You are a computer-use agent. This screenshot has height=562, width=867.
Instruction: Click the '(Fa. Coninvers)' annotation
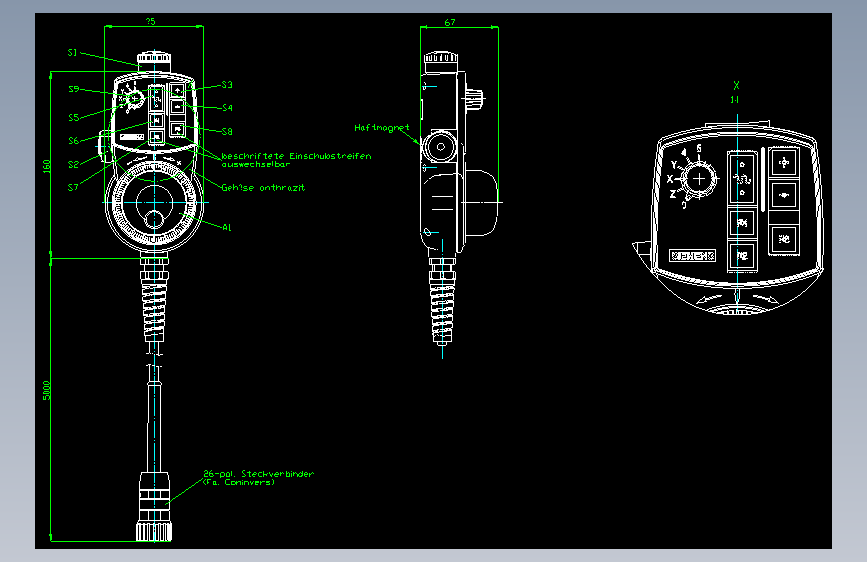pyautogui.click(x=238, y=482)
